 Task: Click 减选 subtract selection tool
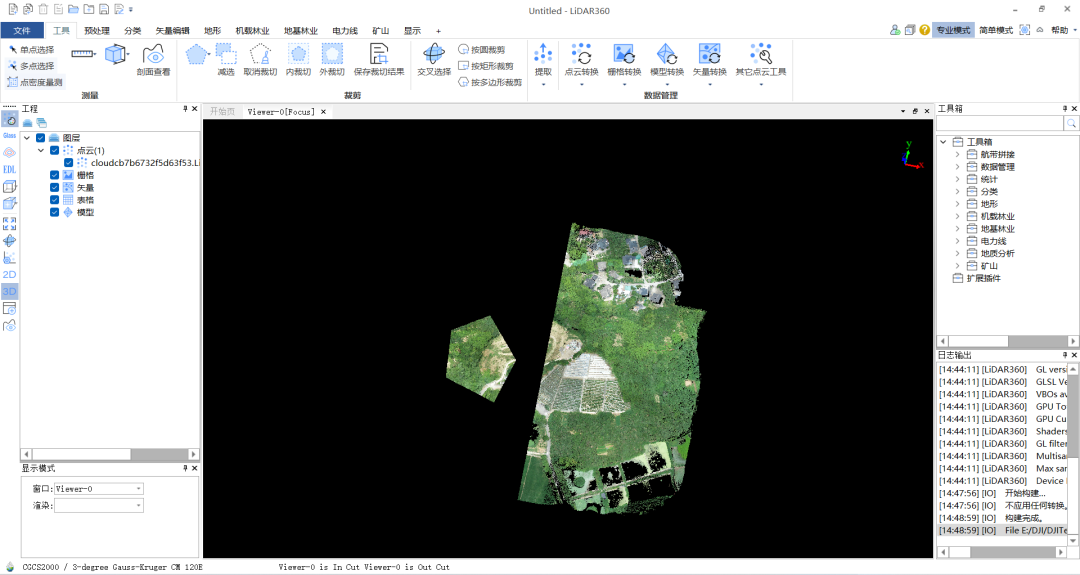point(226,60)
